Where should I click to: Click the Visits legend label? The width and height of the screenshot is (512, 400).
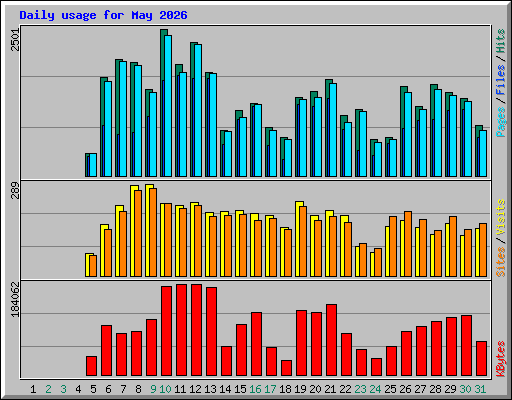501,217
